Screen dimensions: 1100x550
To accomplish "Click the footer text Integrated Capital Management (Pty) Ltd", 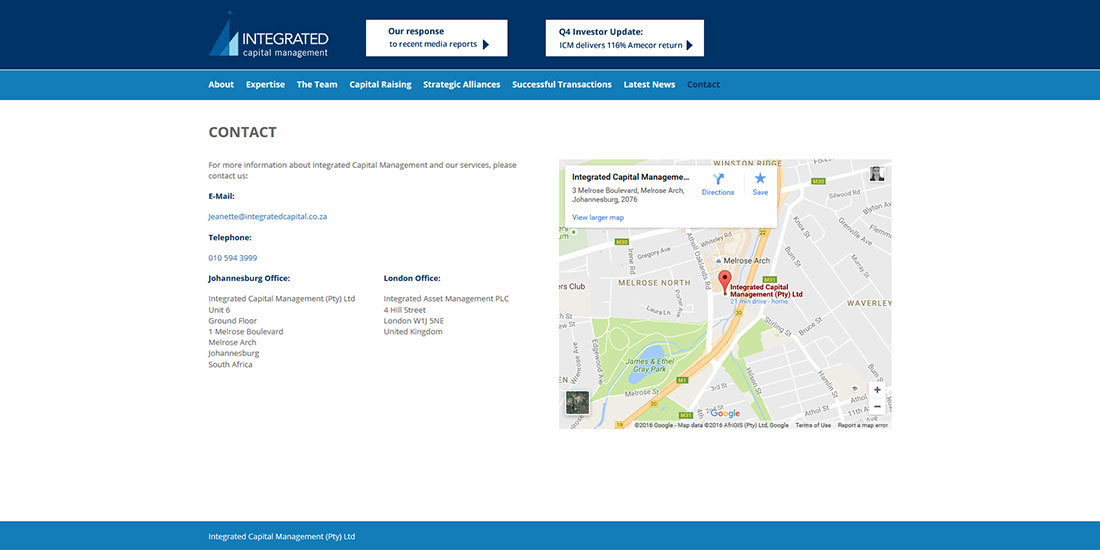I will [x=281, y=537].
